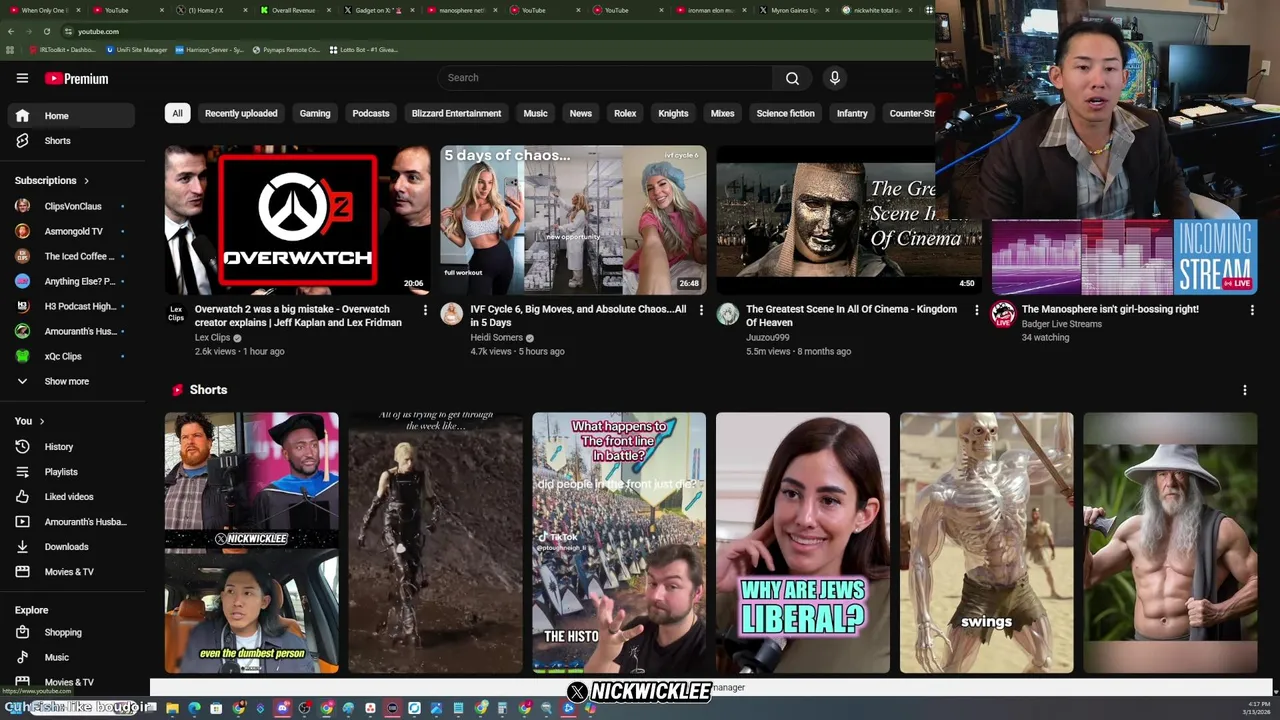Select the Rolex filter chip
1280x720 pixels.
pyautogui.click(x=625, y=113)
